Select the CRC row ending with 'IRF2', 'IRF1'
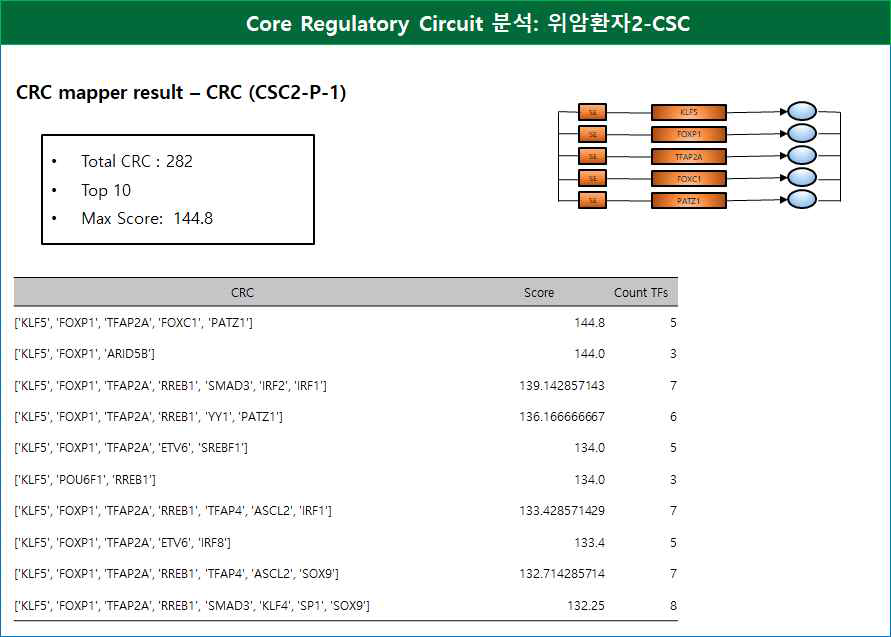This screenshot has height=637, width=891. [x=345, y=386]
